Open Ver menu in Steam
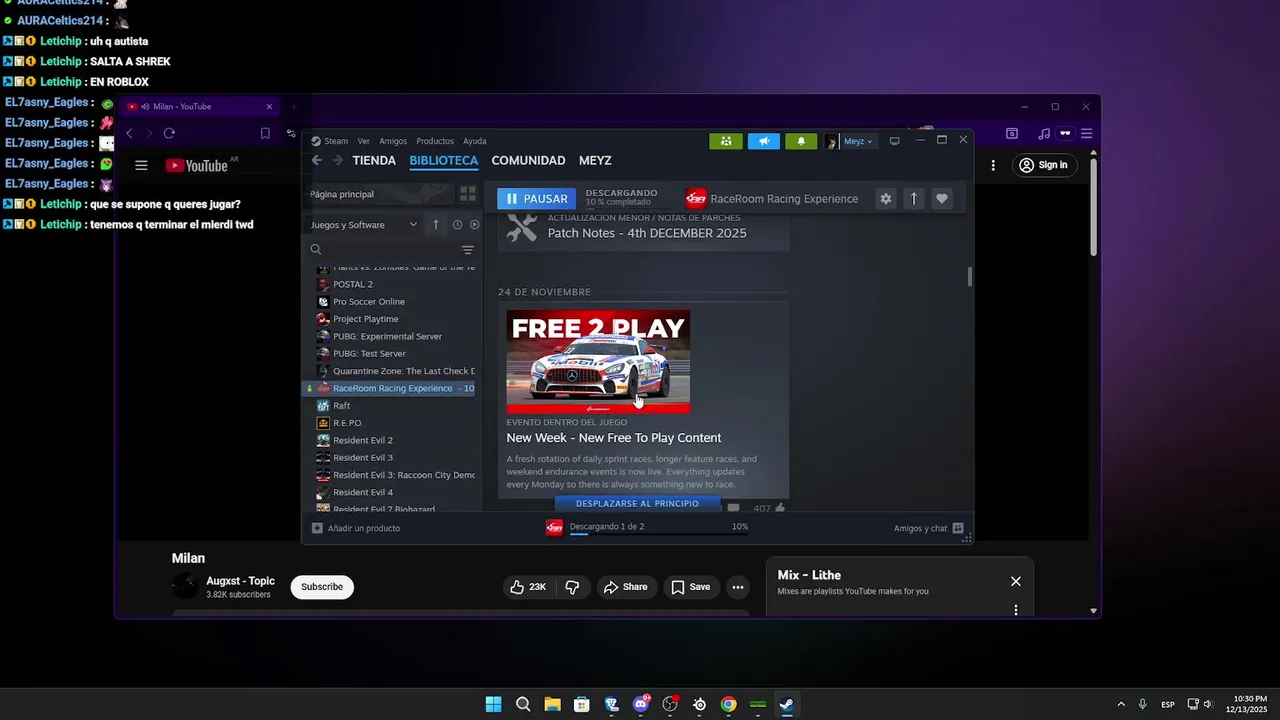The width and height of the screenshot is (1280, 720). [364, 141]
